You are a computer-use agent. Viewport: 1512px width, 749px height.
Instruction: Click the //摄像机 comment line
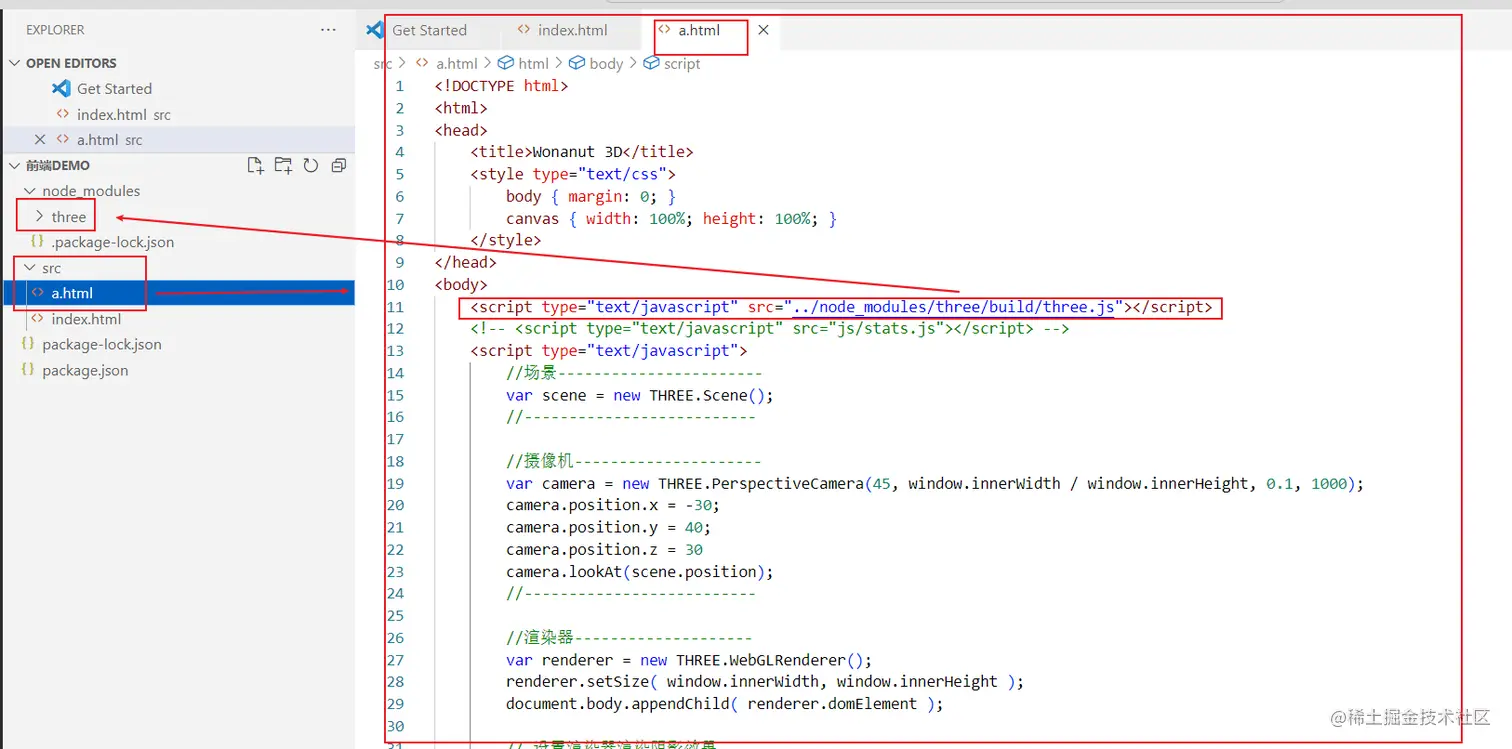click(634, 461)
